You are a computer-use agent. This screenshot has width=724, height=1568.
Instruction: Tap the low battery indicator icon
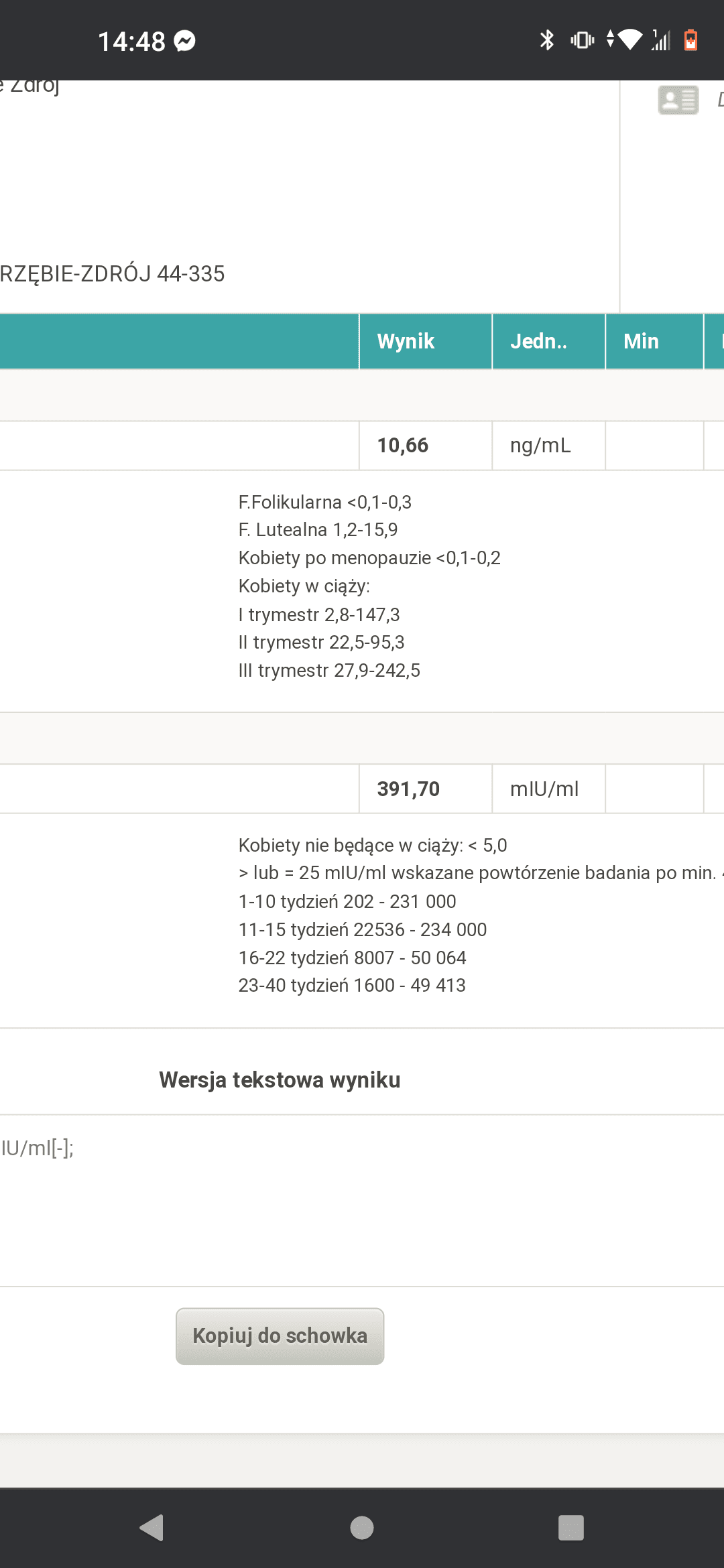(x=692, y=40)
